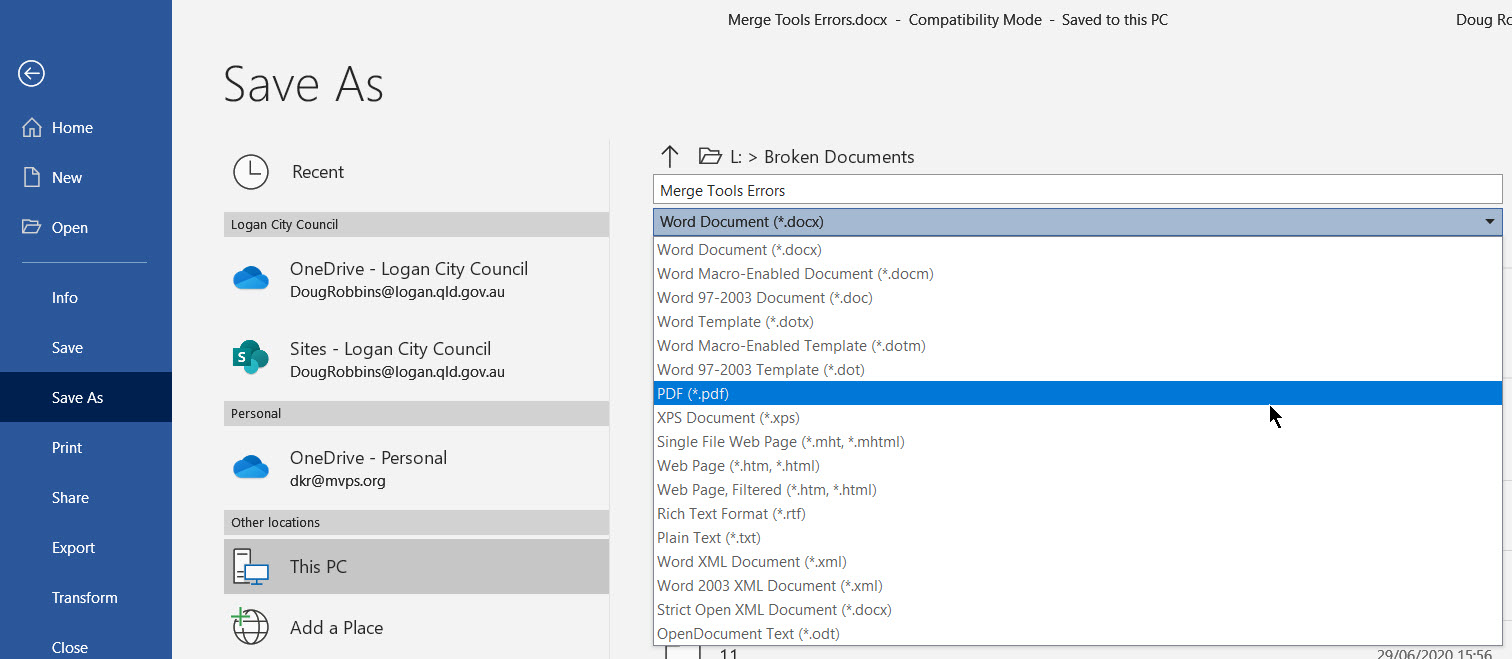Viewport: 1512px width, 659px height.
Task: Open Recent locations list
Action: pyautogui.click(x=416, y=172)
